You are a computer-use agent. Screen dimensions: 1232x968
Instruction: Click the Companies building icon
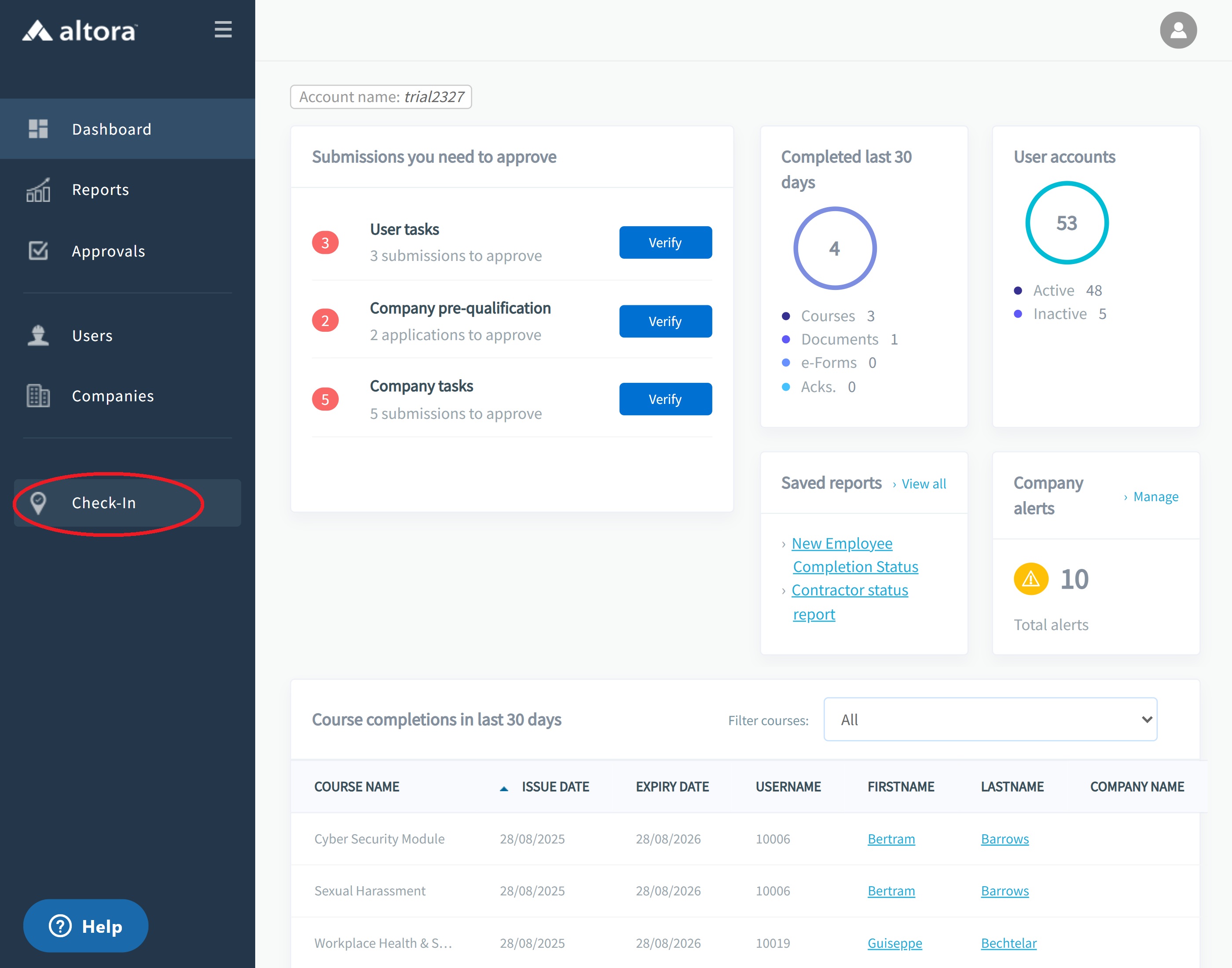click(x=38, y=396)
